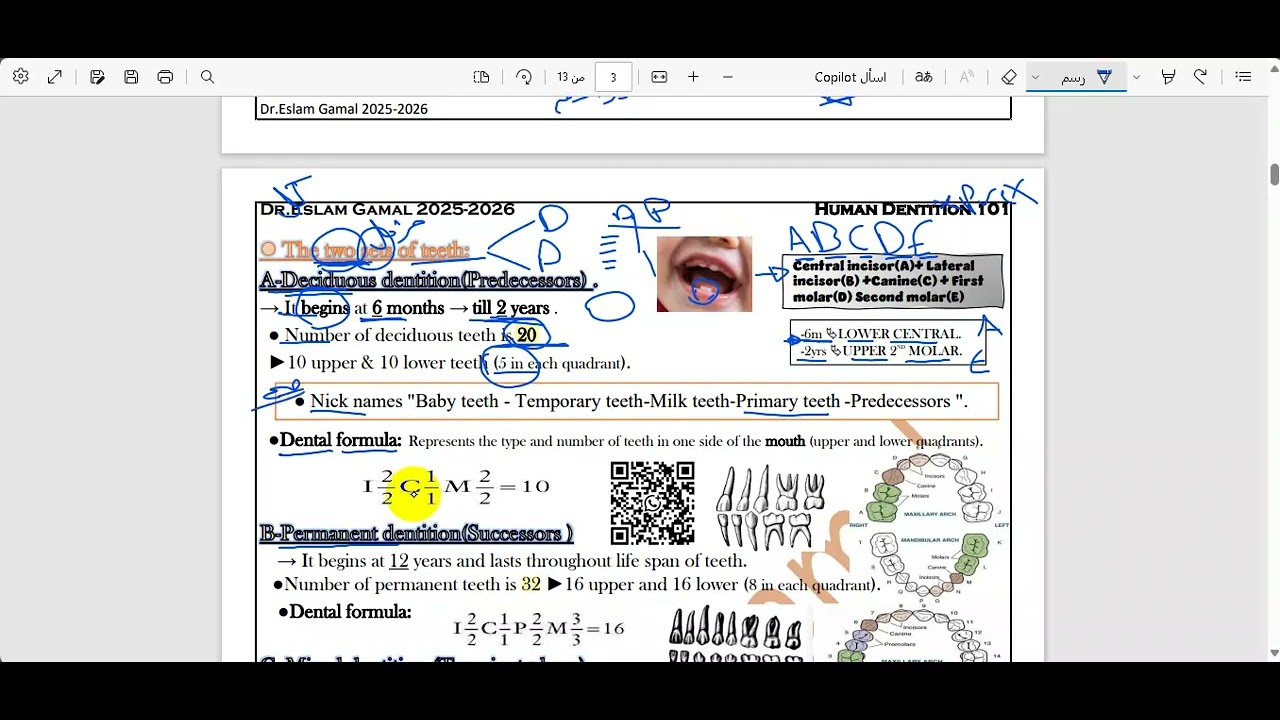Screen dimensions: 1280x720
Task: Click the 'من 13' page count label
Action: (571, 77)
